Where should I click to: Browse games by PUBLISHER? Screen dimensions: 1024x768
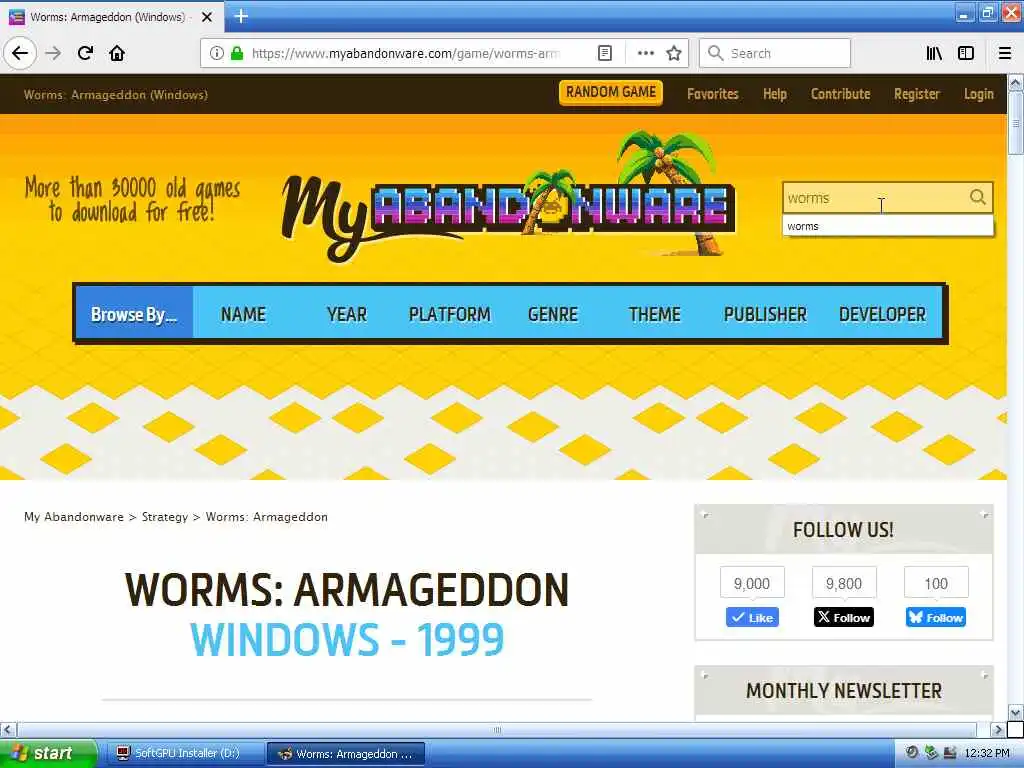pos(765,314)
